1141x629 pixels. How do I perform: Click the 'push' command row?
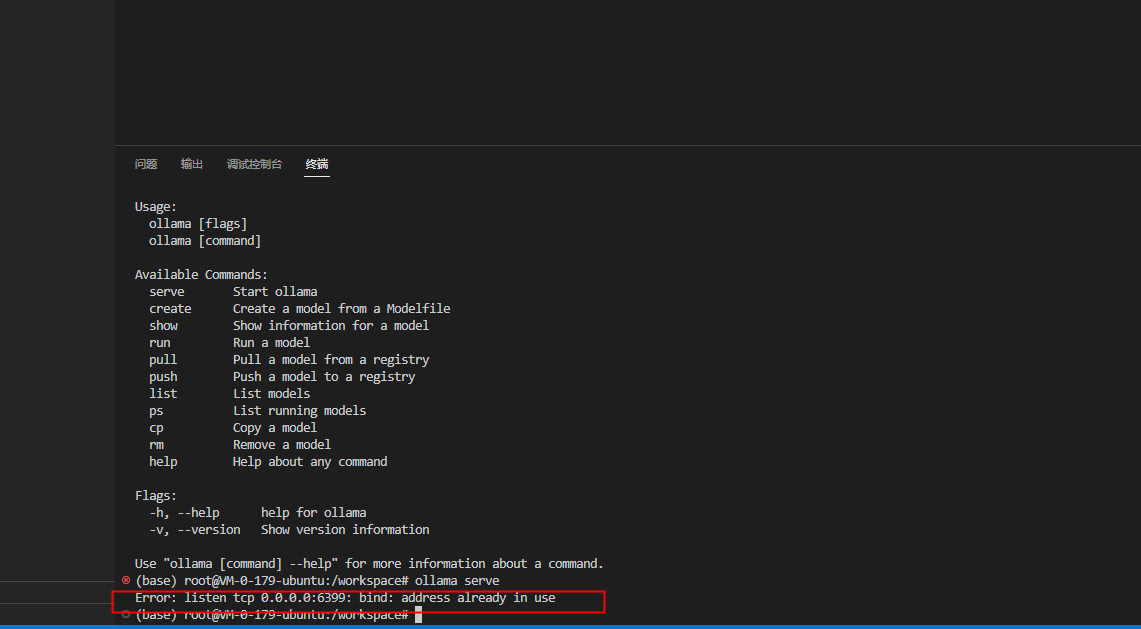tap(282, 376)
